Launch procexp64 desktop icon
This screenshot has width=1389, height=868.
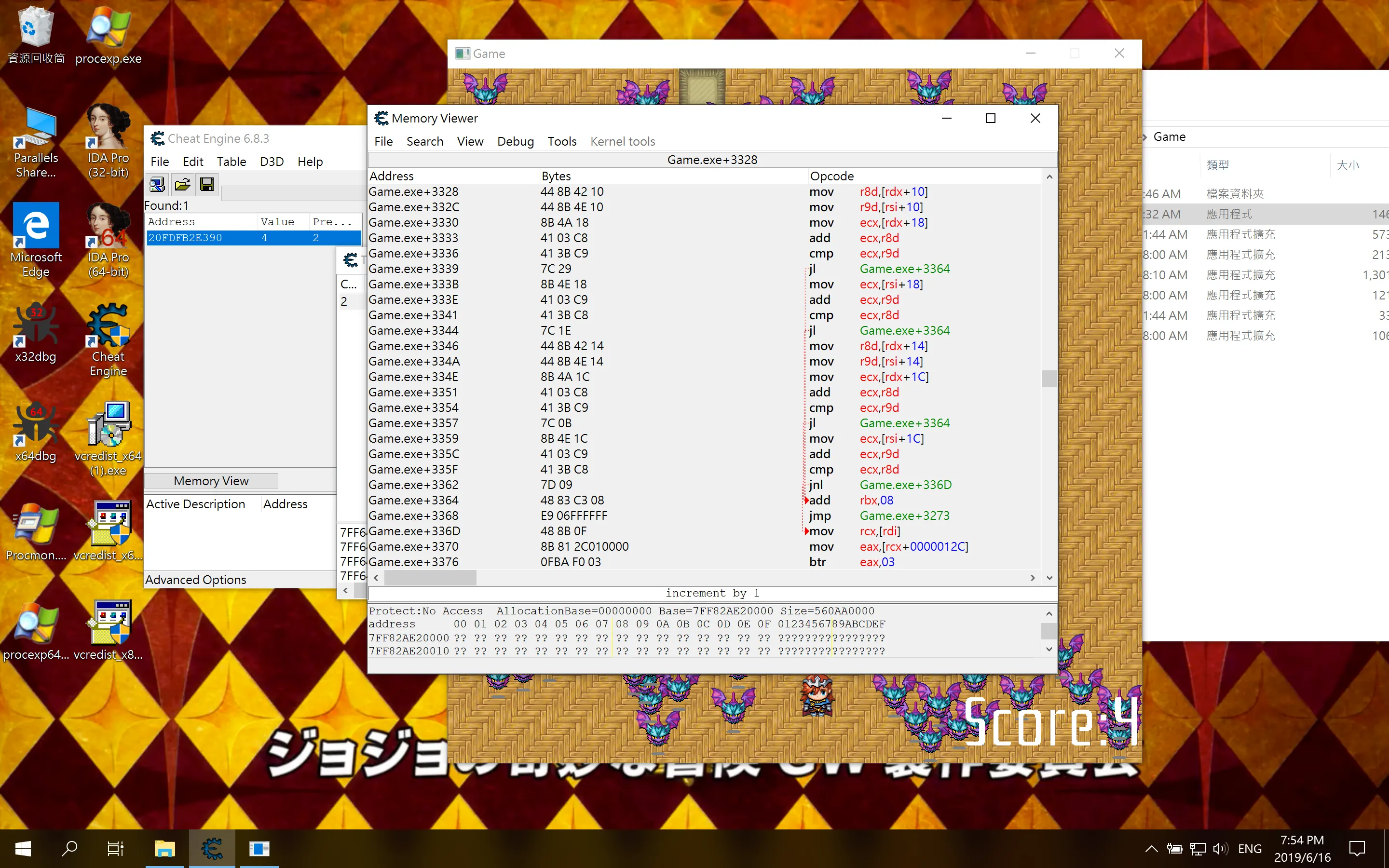36,630
